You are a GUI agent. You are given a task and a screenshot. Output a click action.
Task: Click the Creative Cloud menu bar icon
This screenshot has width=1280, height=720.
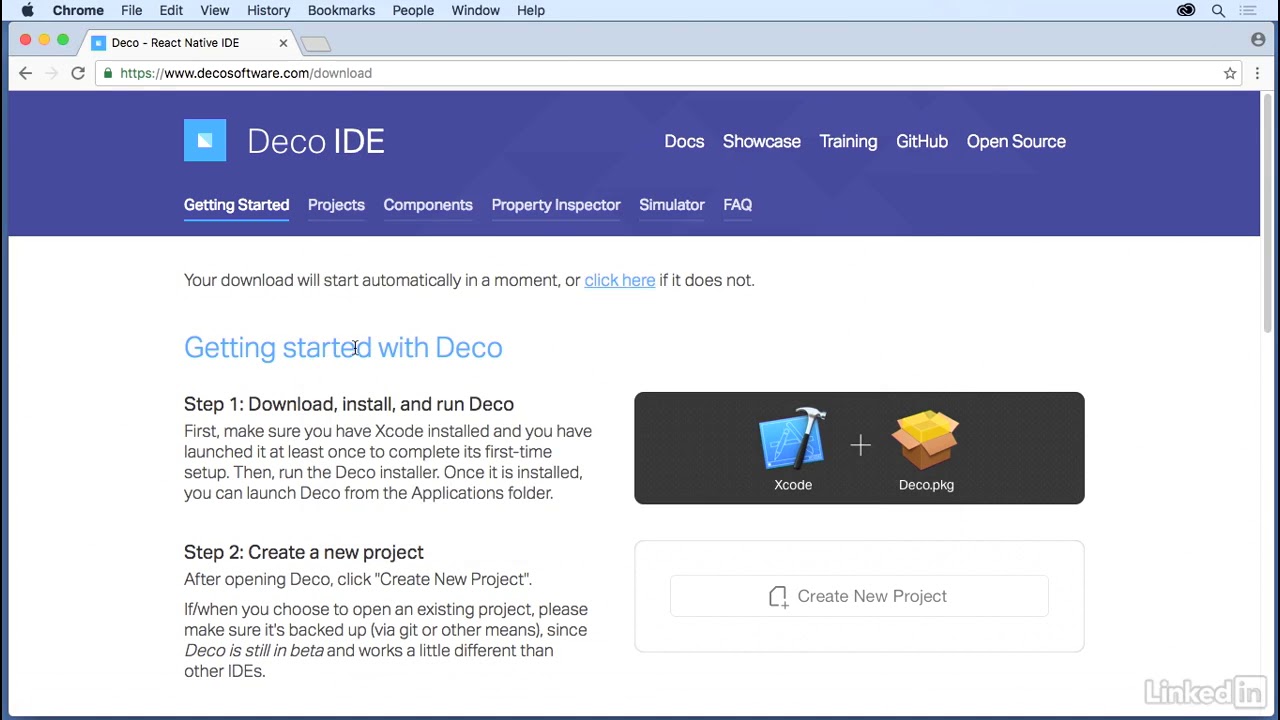pos(1186,10)
